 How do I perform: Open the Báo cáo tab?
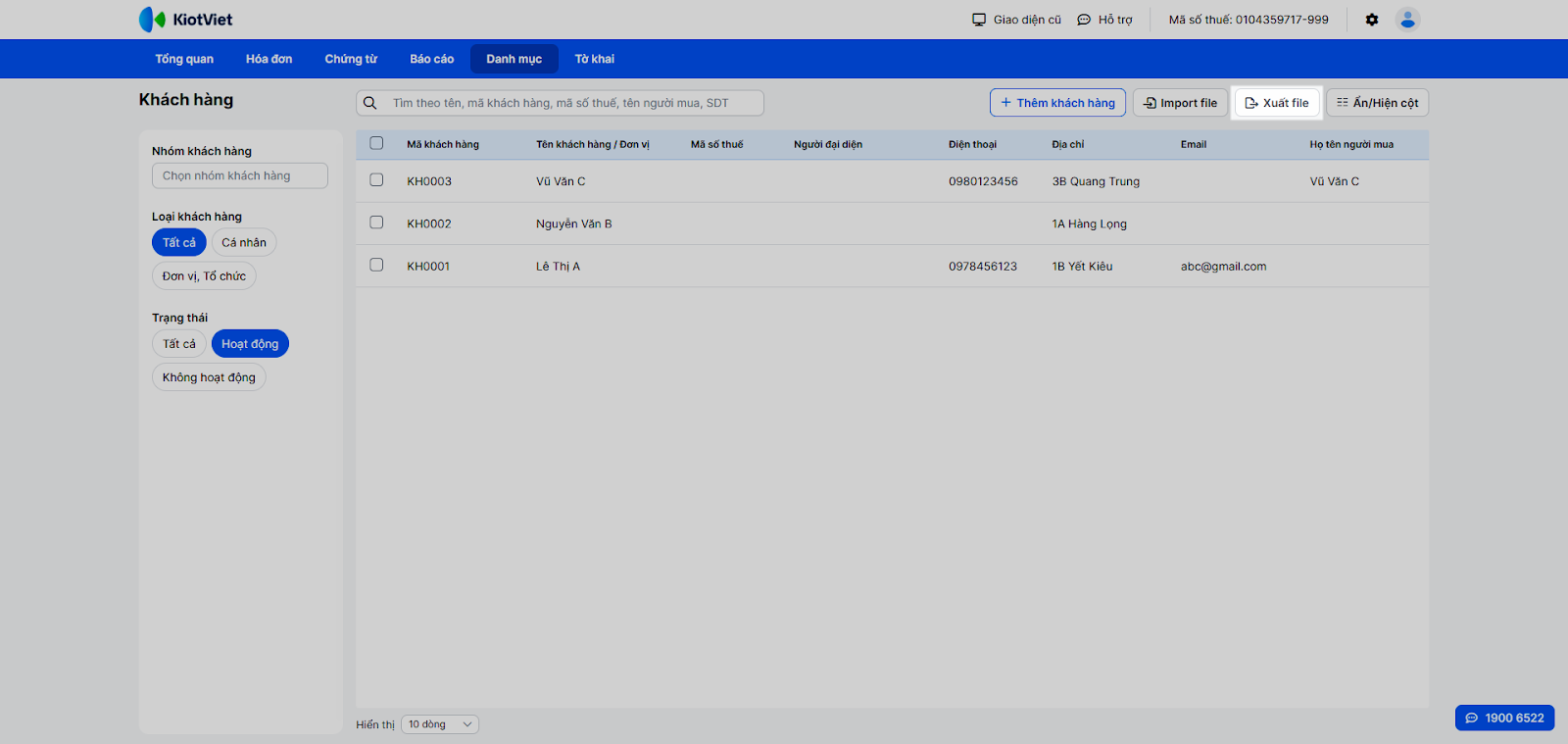[432, 59]
